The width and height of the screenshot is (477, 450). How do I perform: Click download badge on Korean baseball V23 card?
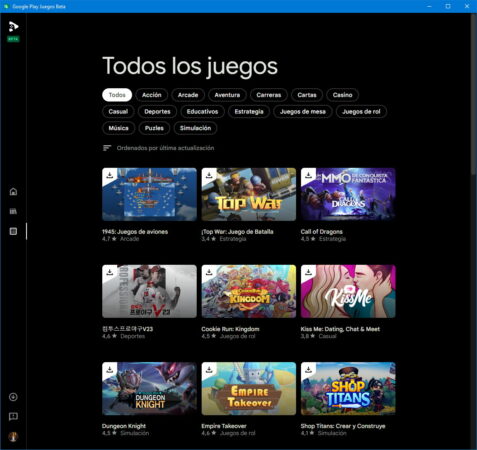click(x=109, y=272)
